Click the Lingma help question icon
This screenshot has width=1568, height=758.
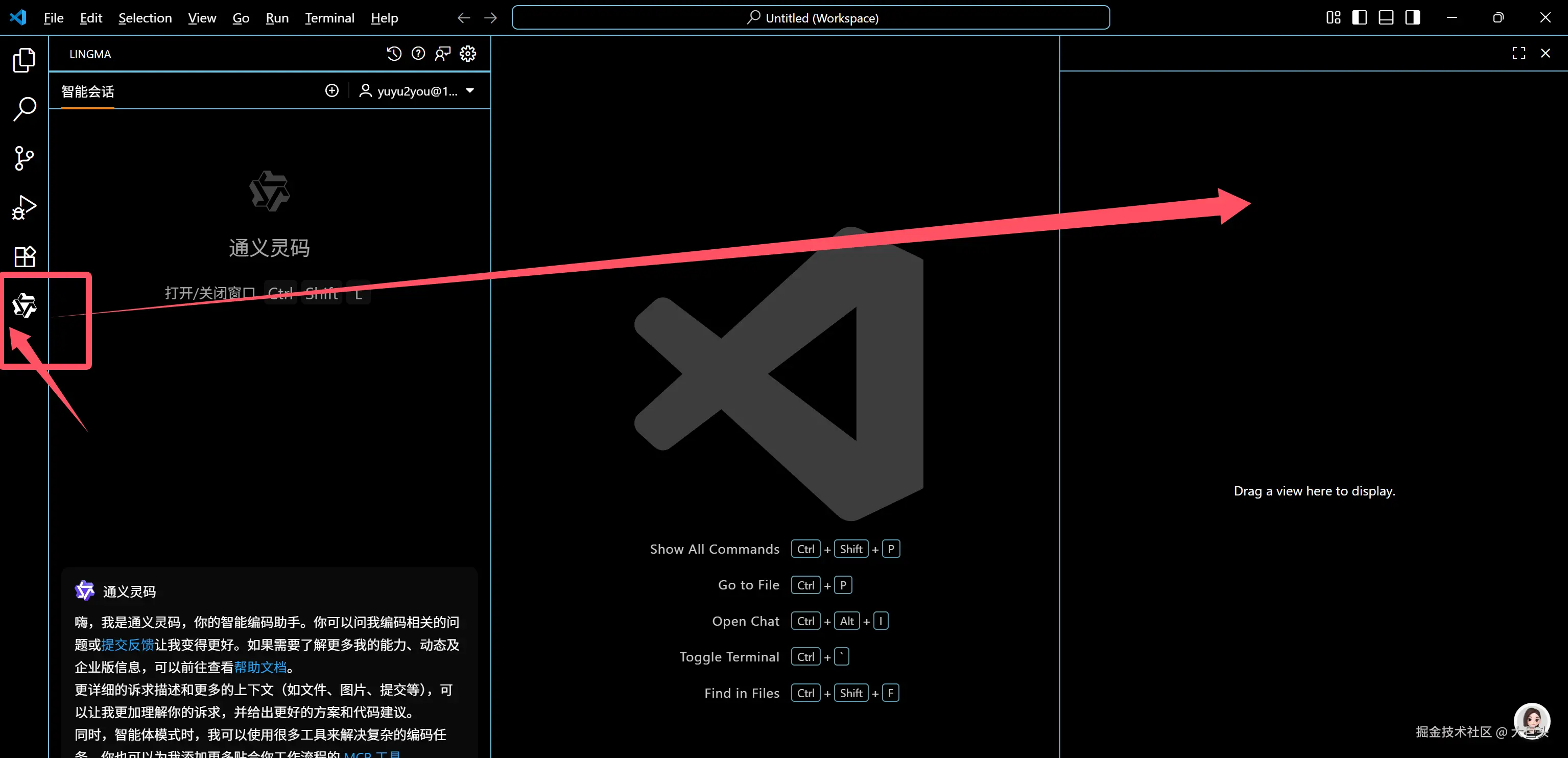pyautogui.click(x=418, y=54)
